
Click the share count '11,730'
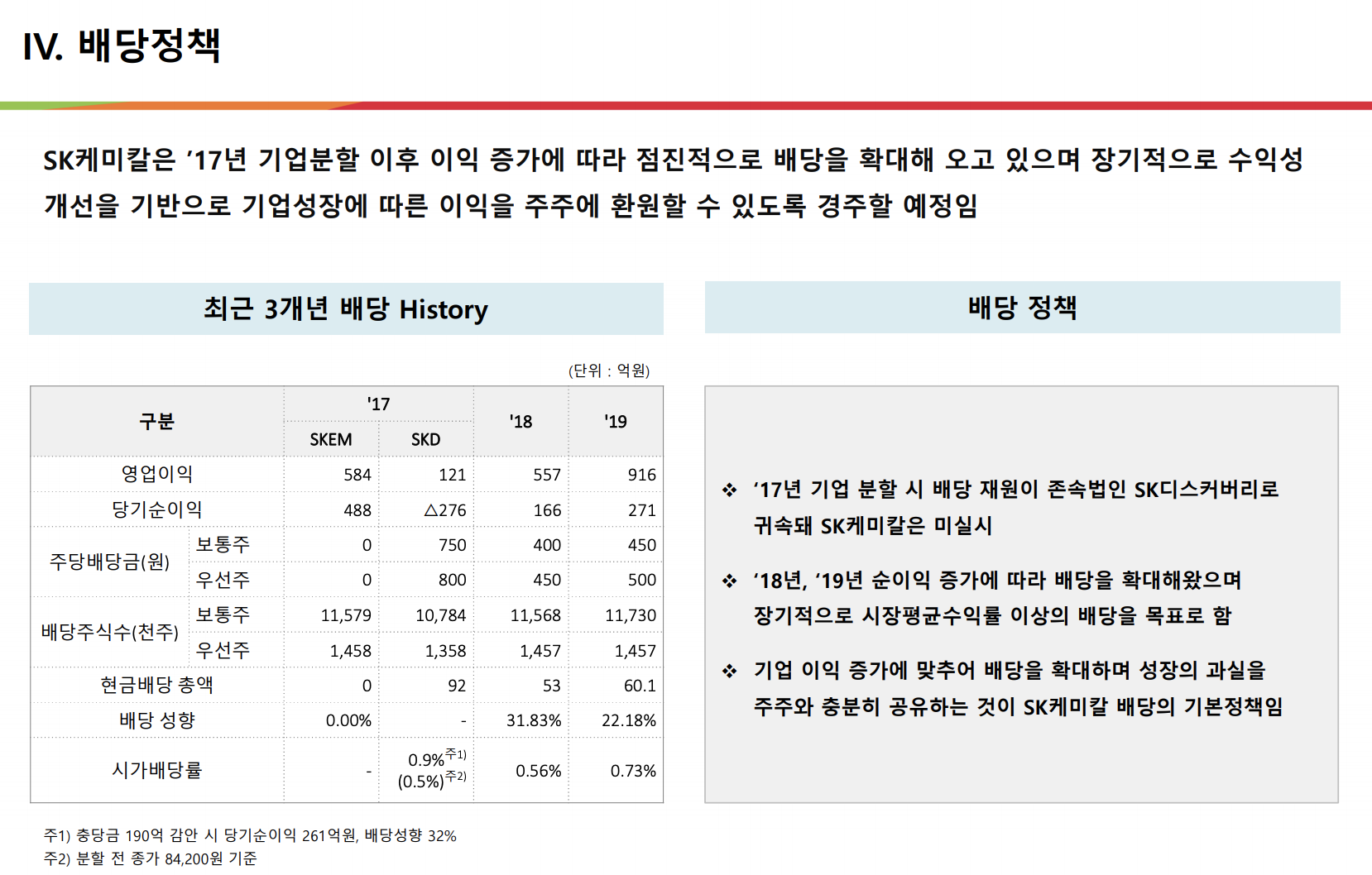(x=631, y=615)
